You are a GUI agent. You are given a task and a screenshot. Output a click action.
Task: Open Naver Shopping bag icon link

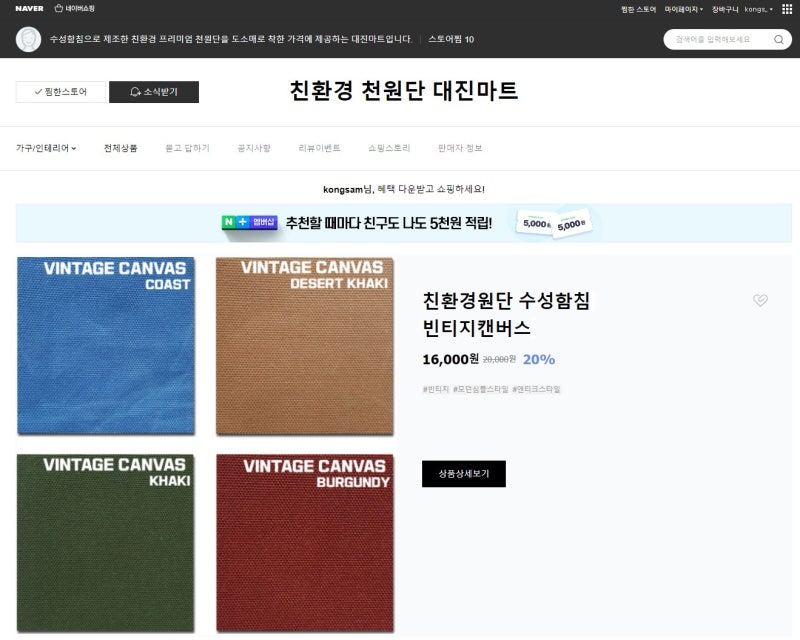(x=74, y=9)
